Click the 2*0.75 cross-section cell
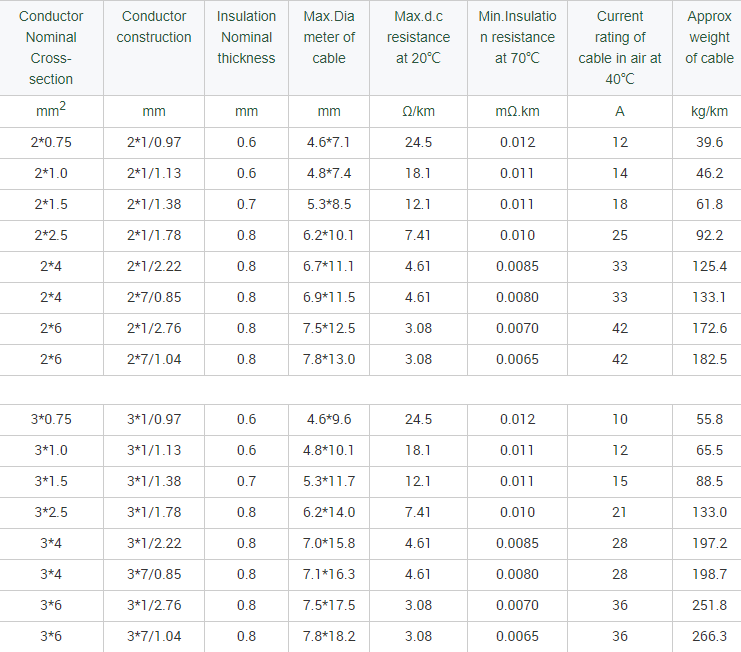 pos(51,142)
